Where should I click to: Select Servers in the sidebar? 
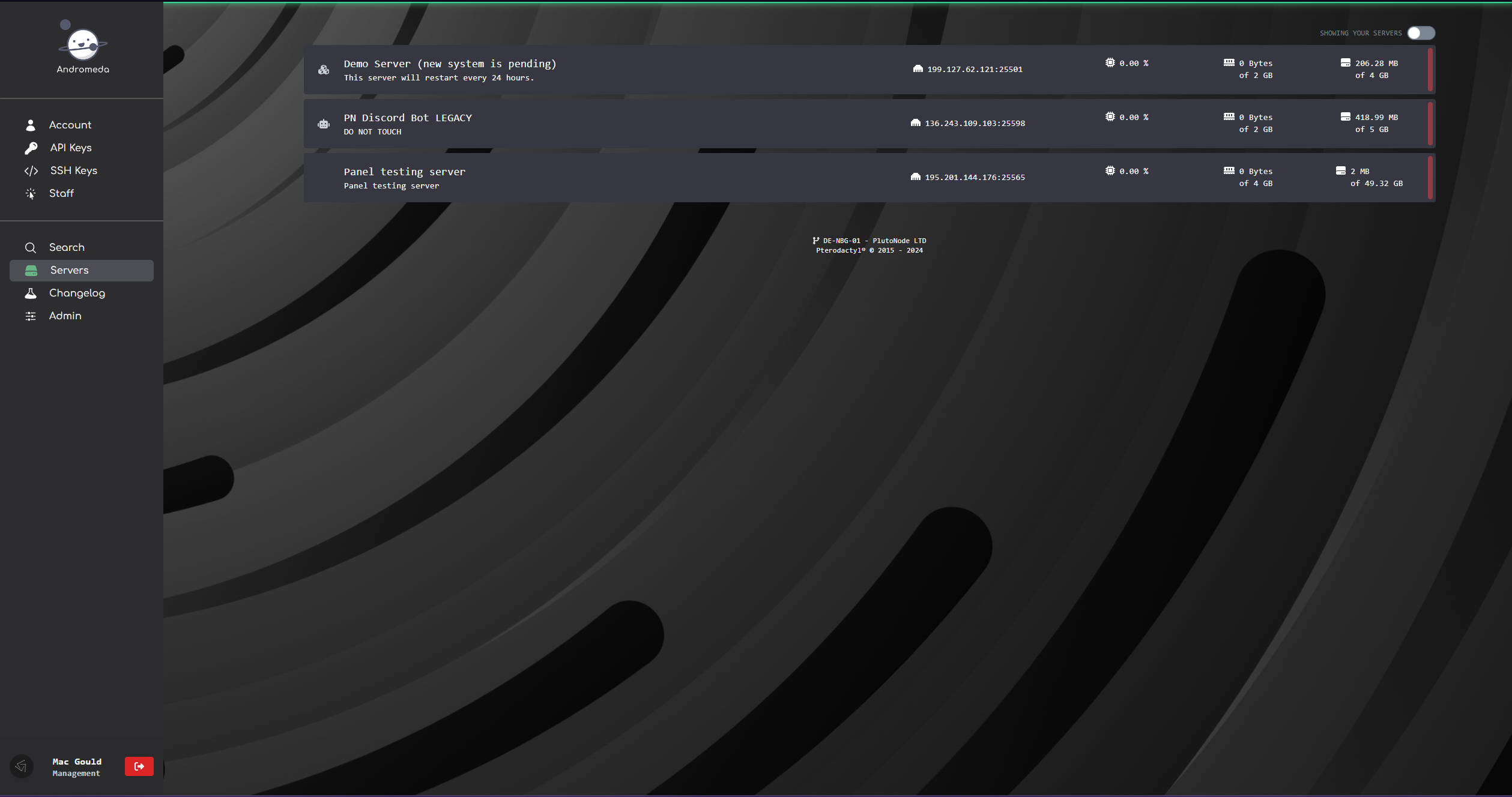click(82, 270)
